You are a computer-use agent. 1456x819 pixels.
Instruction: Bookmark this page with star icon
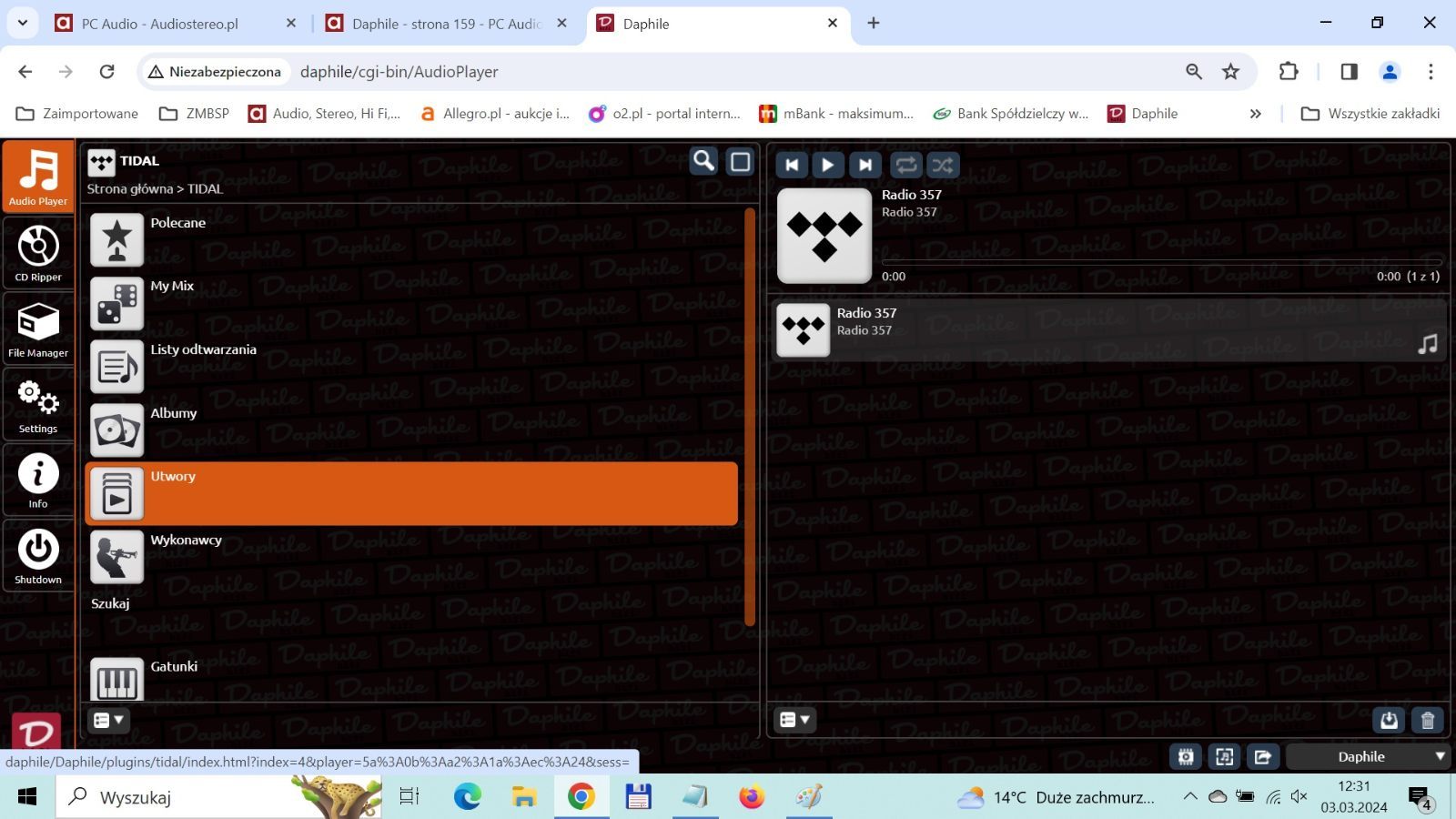coord(1231,71)
